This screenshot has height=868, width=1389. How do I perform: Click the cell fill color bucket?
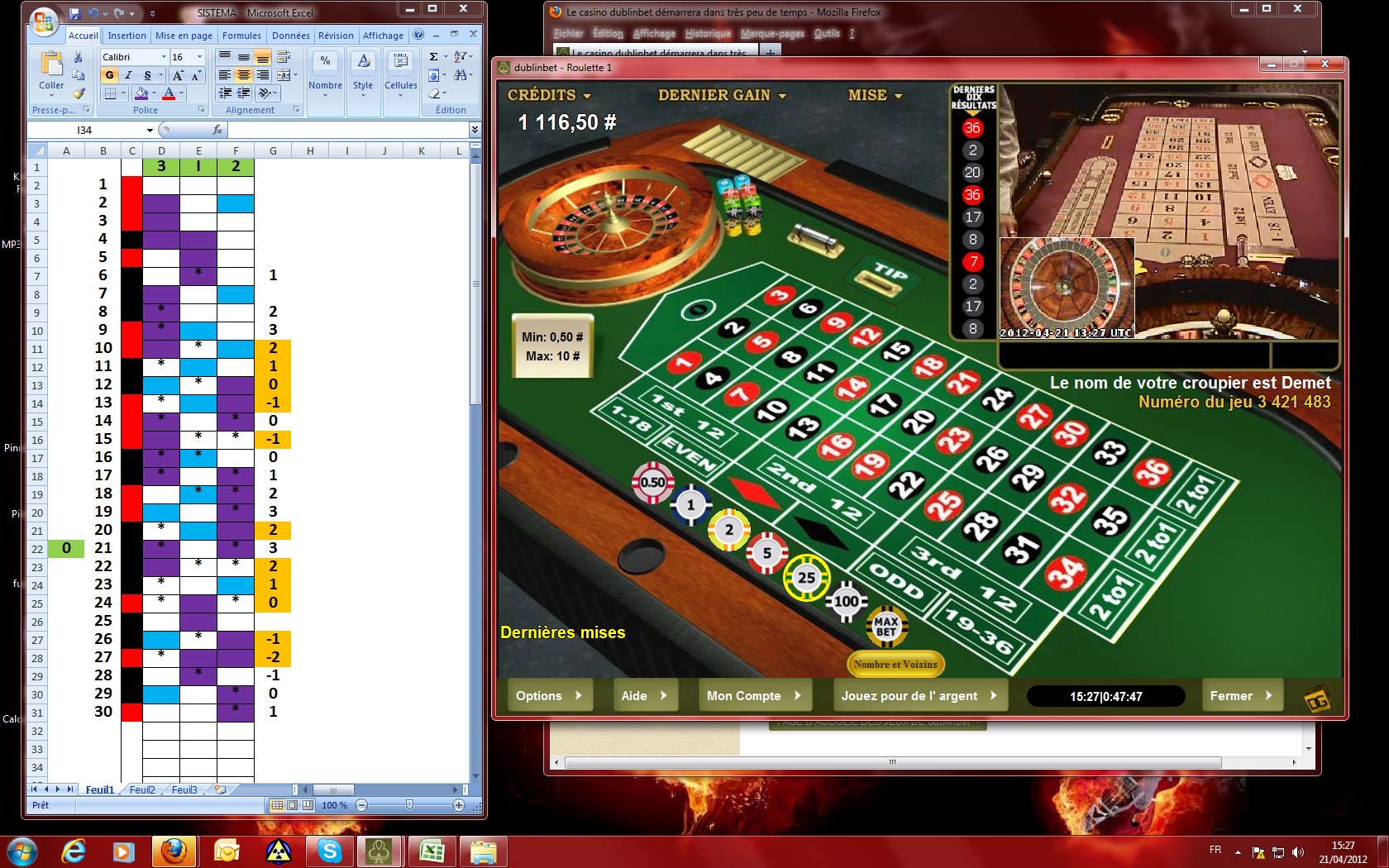(141, 93)
